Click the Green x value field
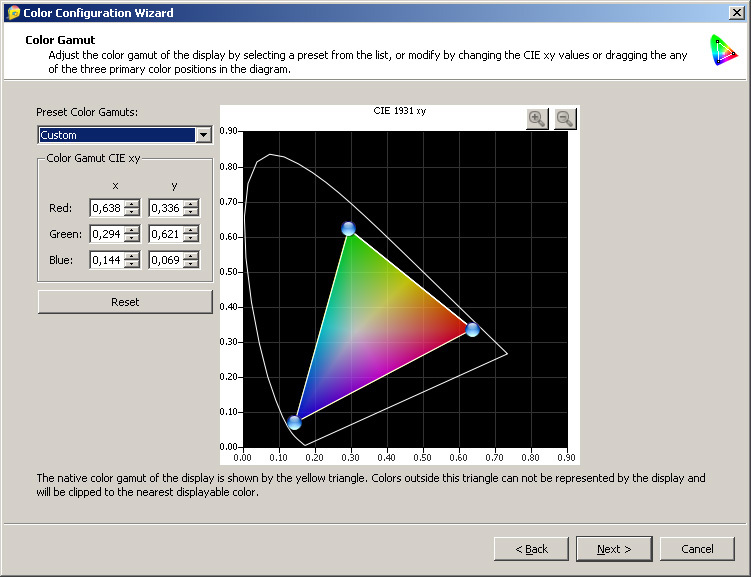This screenshot has width=751, height=577. (x=107, y=234)
